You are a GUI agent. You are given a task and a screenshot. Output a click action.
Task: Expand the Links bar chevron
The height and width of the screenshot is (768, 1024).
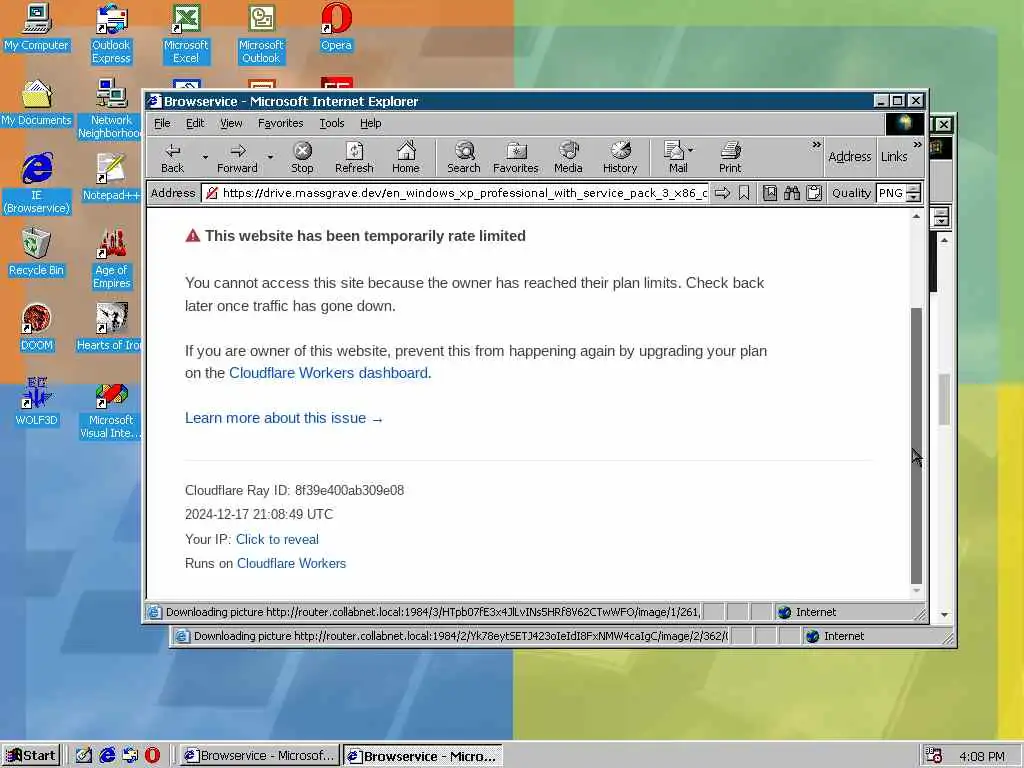pyautogui.click(x=918, y=144)
